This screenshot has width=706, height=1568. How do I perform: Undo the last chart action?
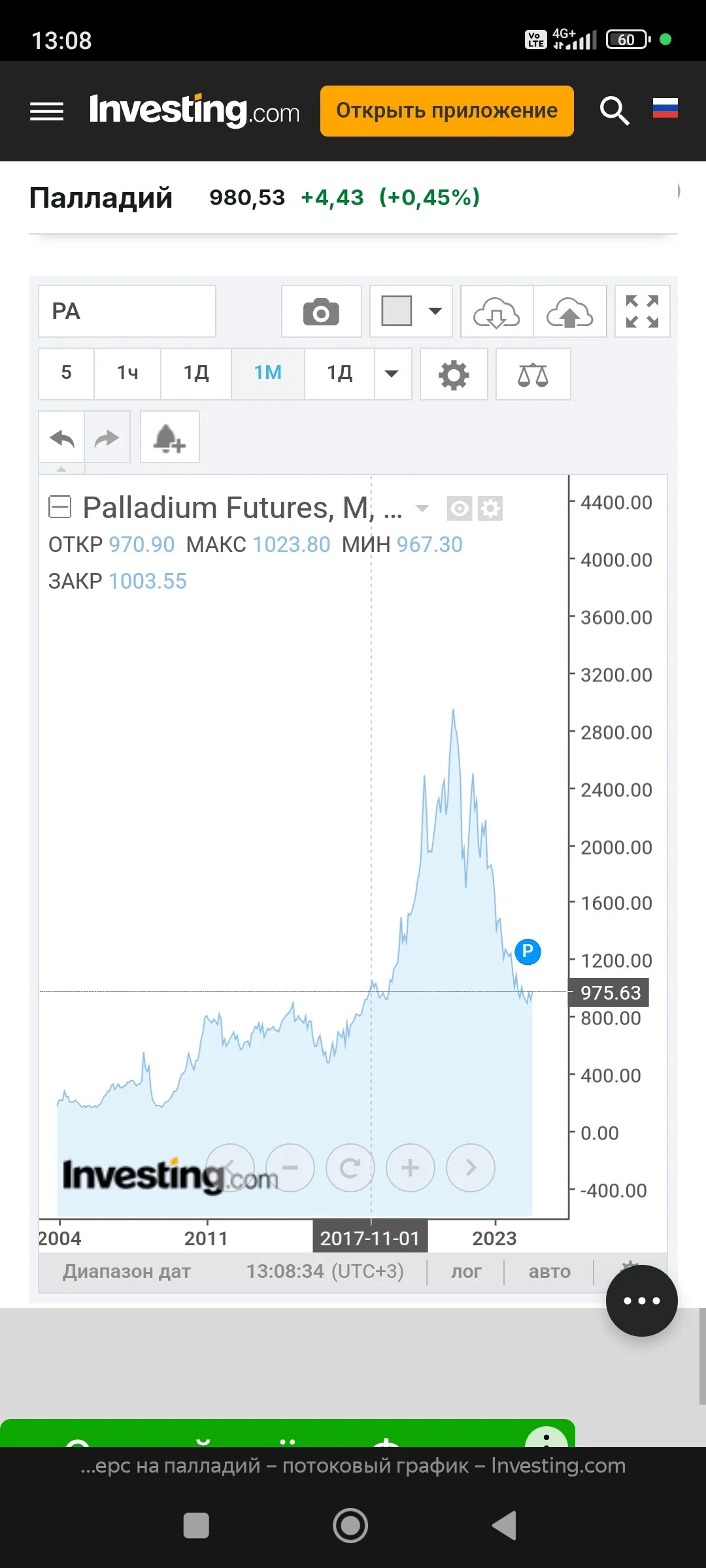pos(61,437)
